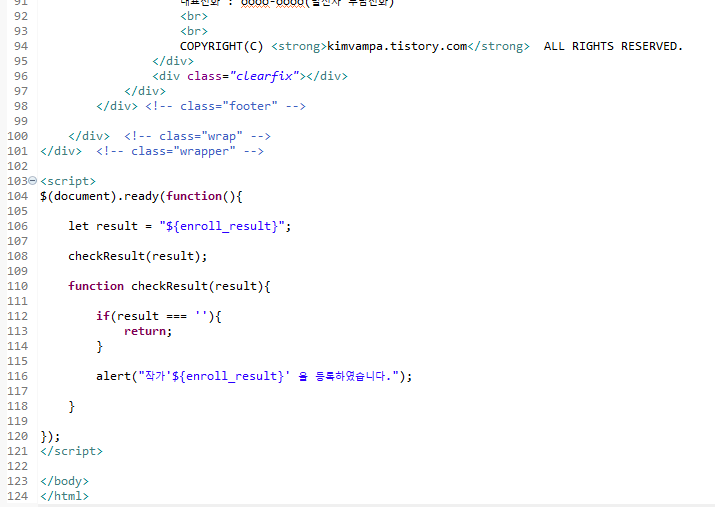Viewport: 715px width, 507px height.
Task: Click line number 94 in the gutter
Action: (x=21, y=46)
